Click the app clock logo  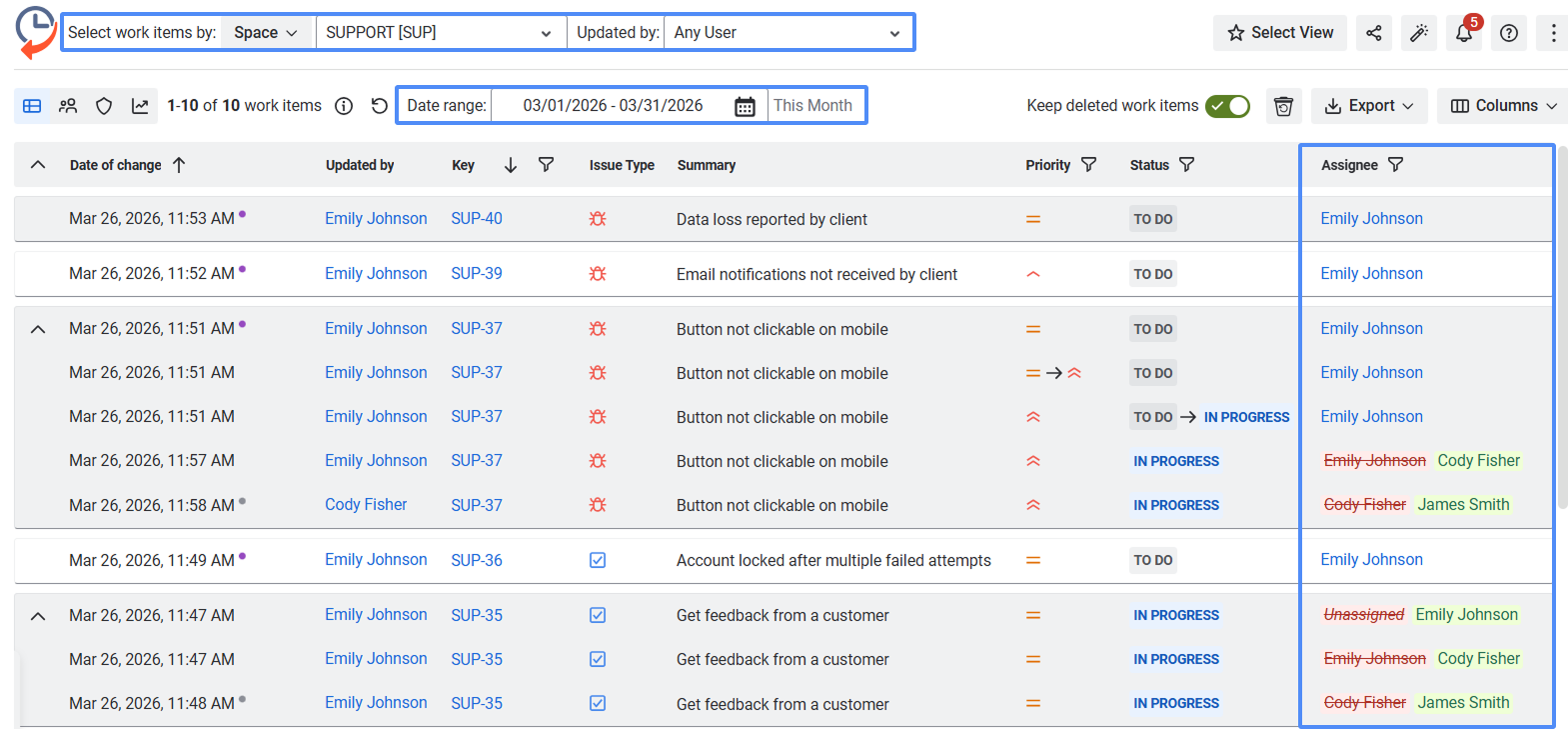tap(35, 32)
